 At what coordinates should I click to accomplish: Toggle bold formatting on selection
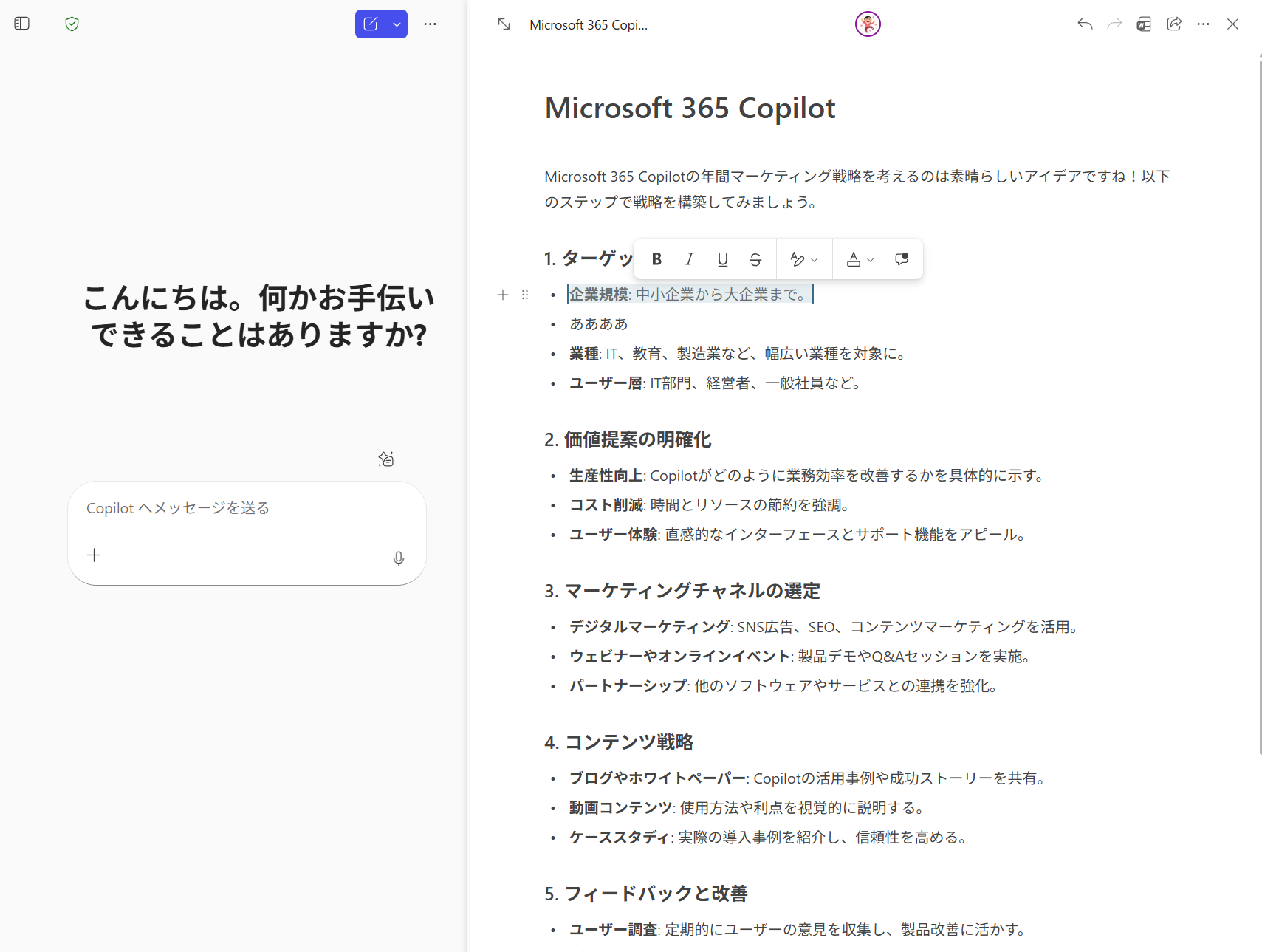point(656,259)
